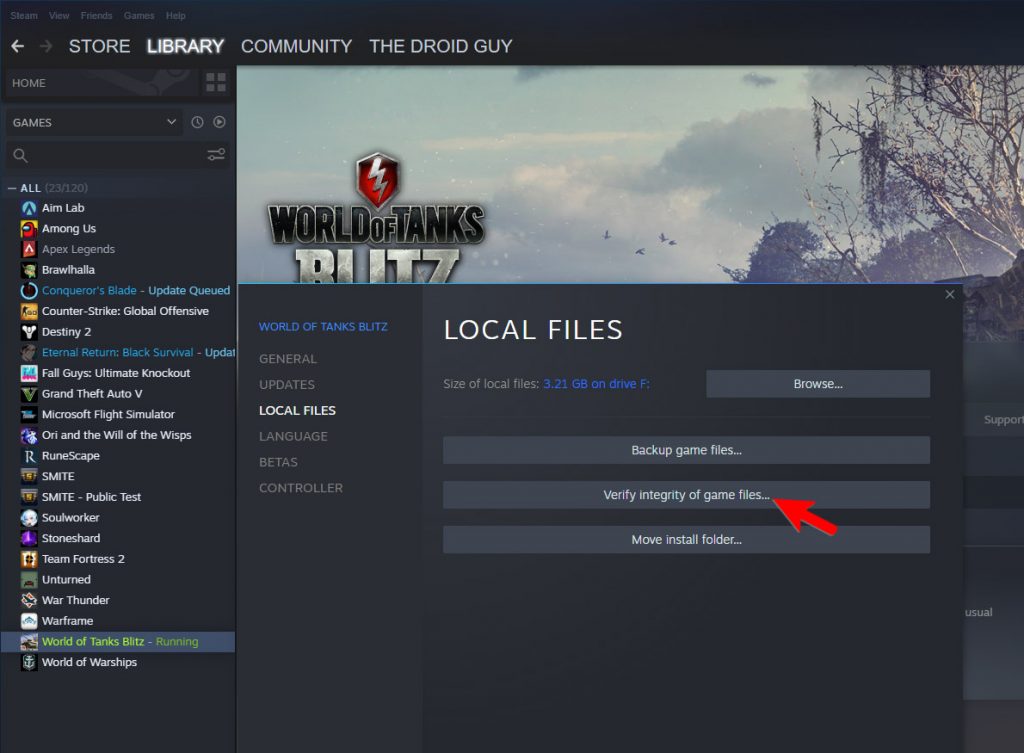Screen dimensions: 1024x753
Task: Select Unturned in the games list
Action: pyautogui.click(x=118, y=580)
